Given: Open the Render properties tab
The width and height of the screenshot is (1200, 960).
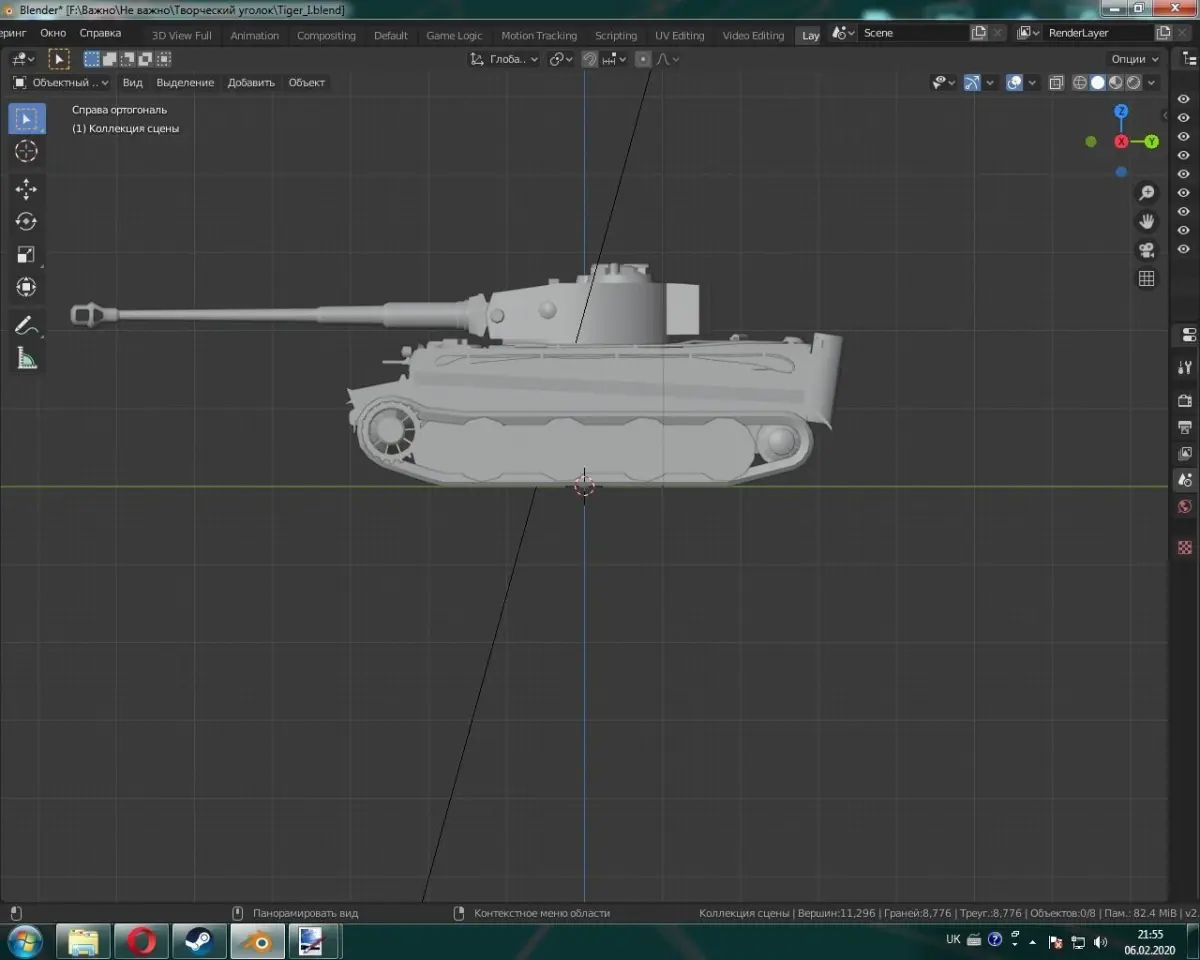Looking at the screenshot, I should point(1186,401).
